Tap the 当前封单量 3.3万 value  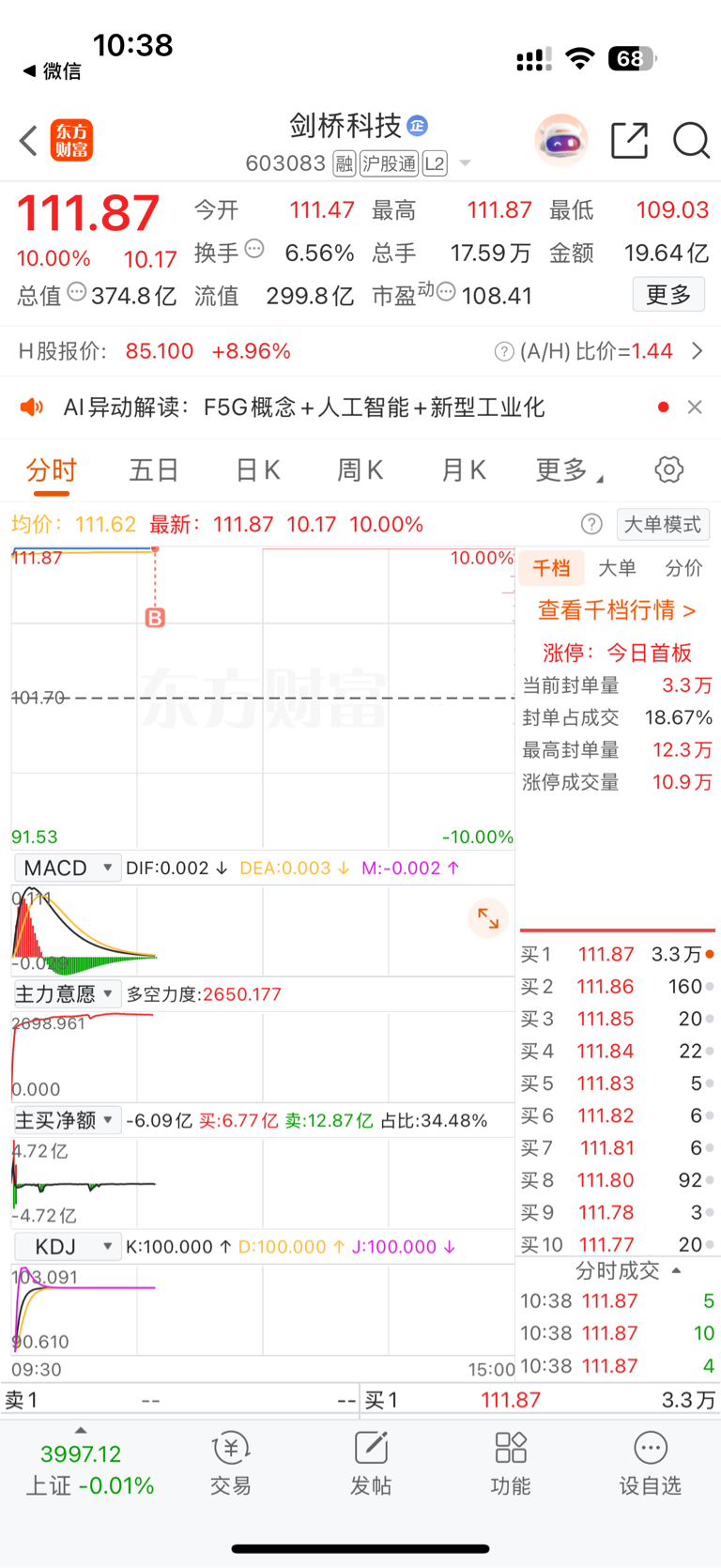point(686,685)
